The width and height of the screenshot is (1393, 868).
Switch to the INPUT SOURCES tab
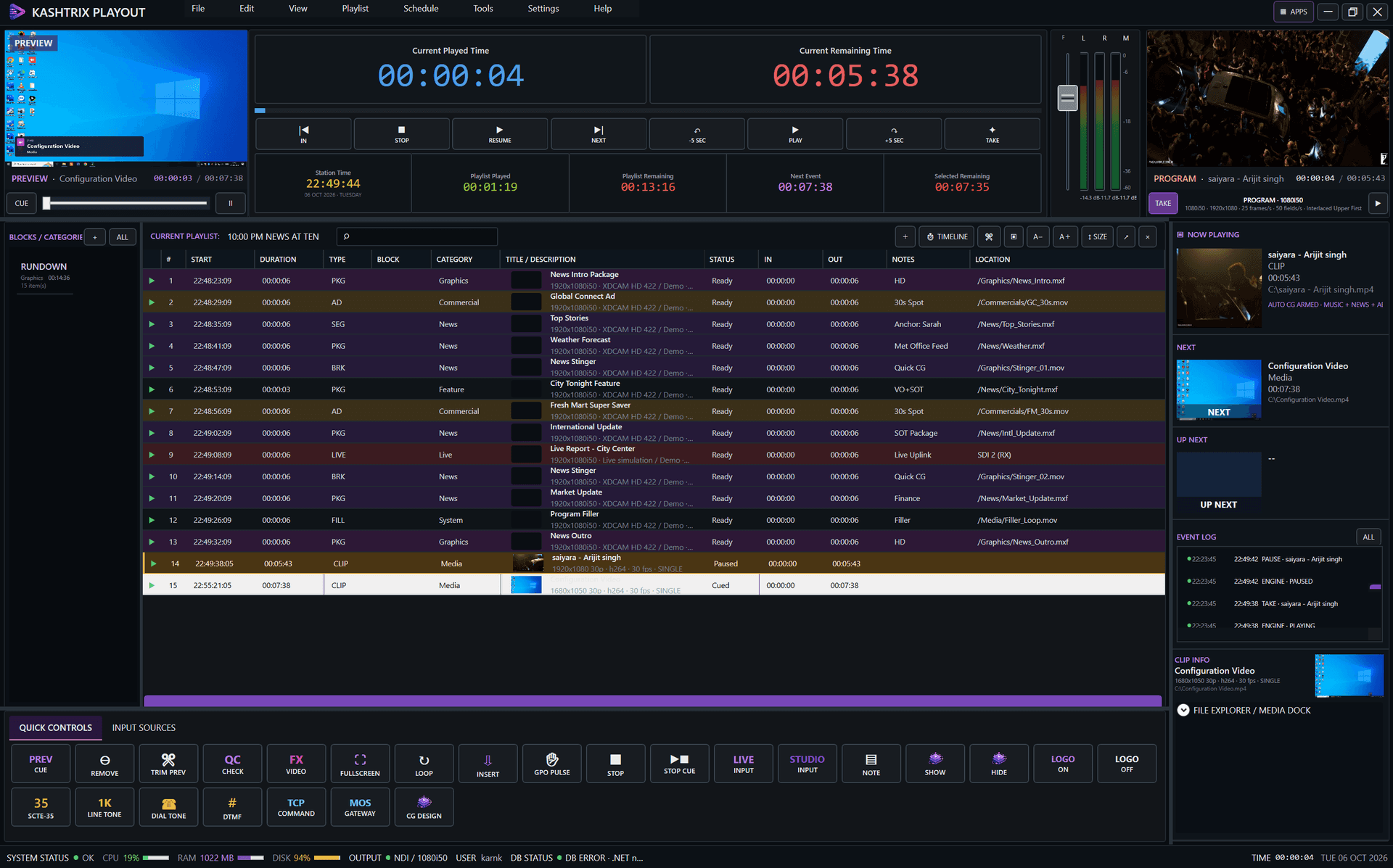point(144,727)
